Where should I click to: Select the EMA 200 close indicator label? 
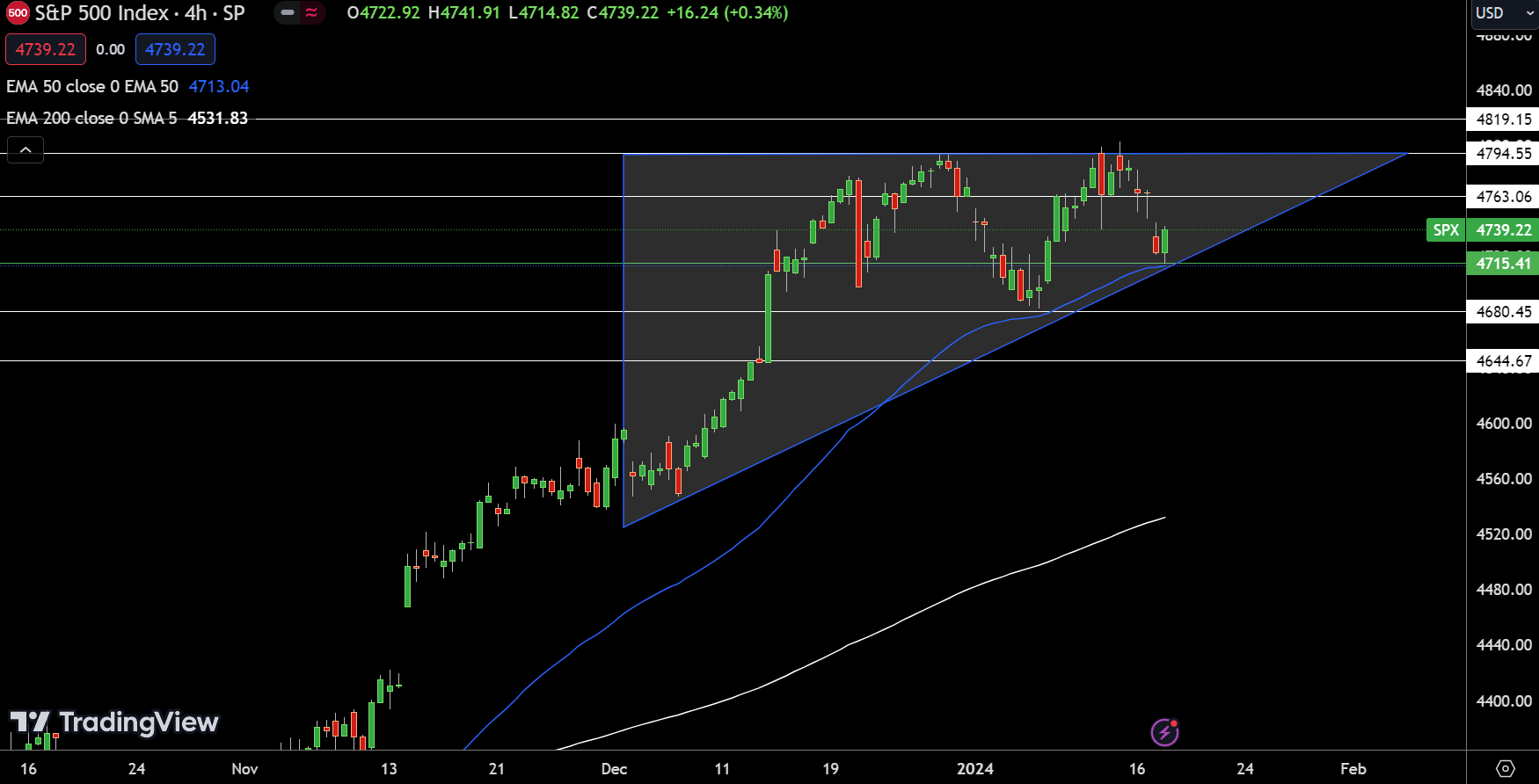tap(91, 118)
